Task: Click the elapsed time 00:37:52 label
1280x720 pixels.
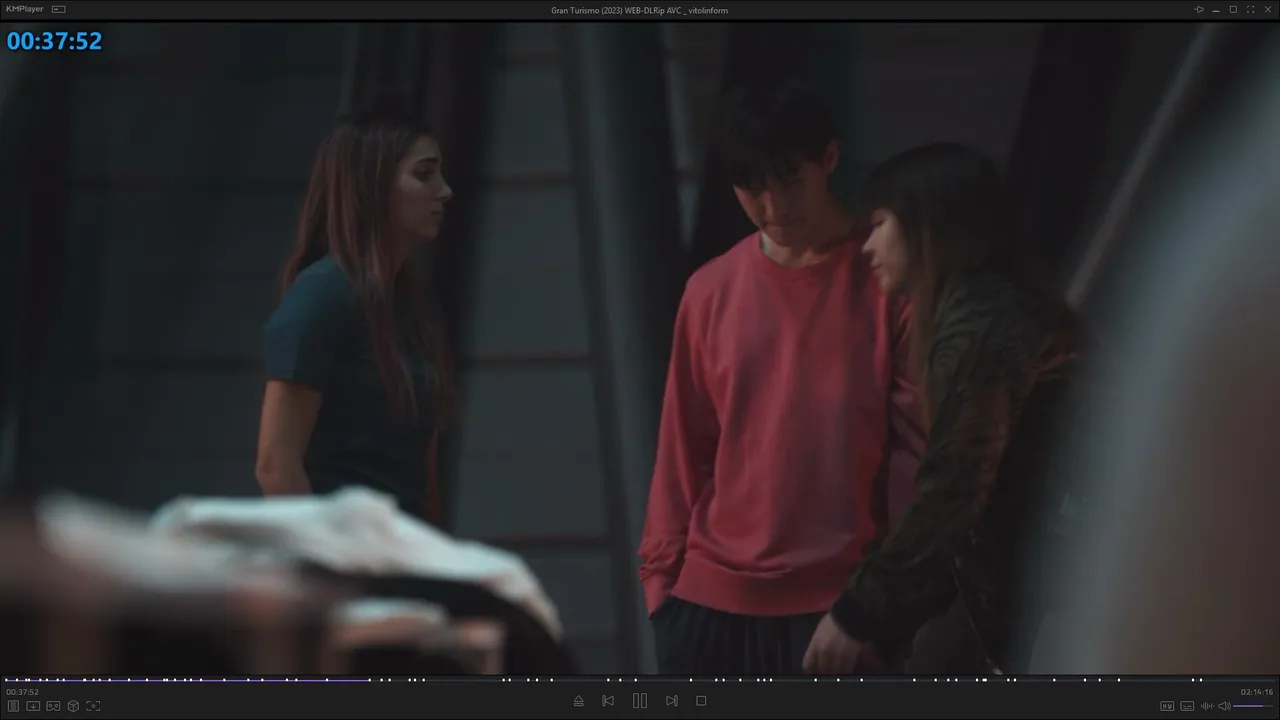Action: click(22, 692)
